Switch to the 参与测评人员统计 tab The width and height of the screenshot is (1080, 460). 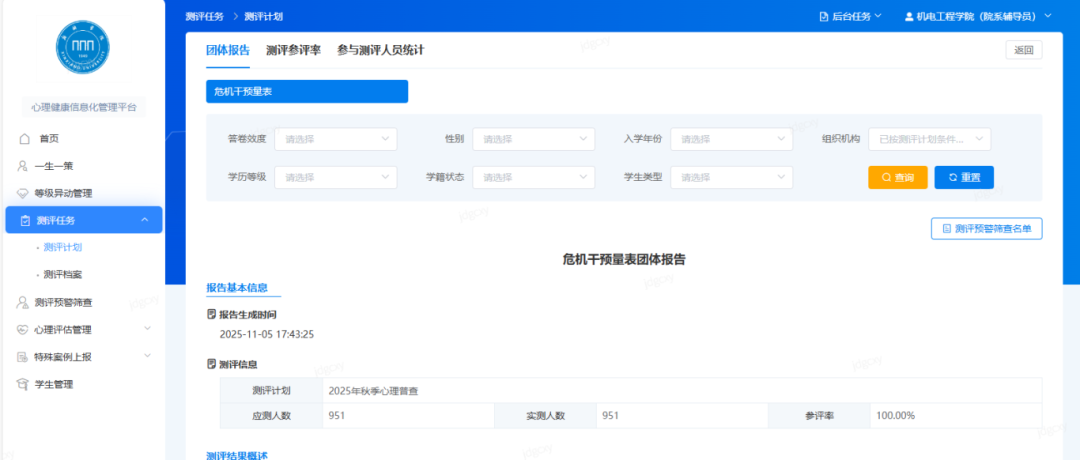(x=380, y=49)
